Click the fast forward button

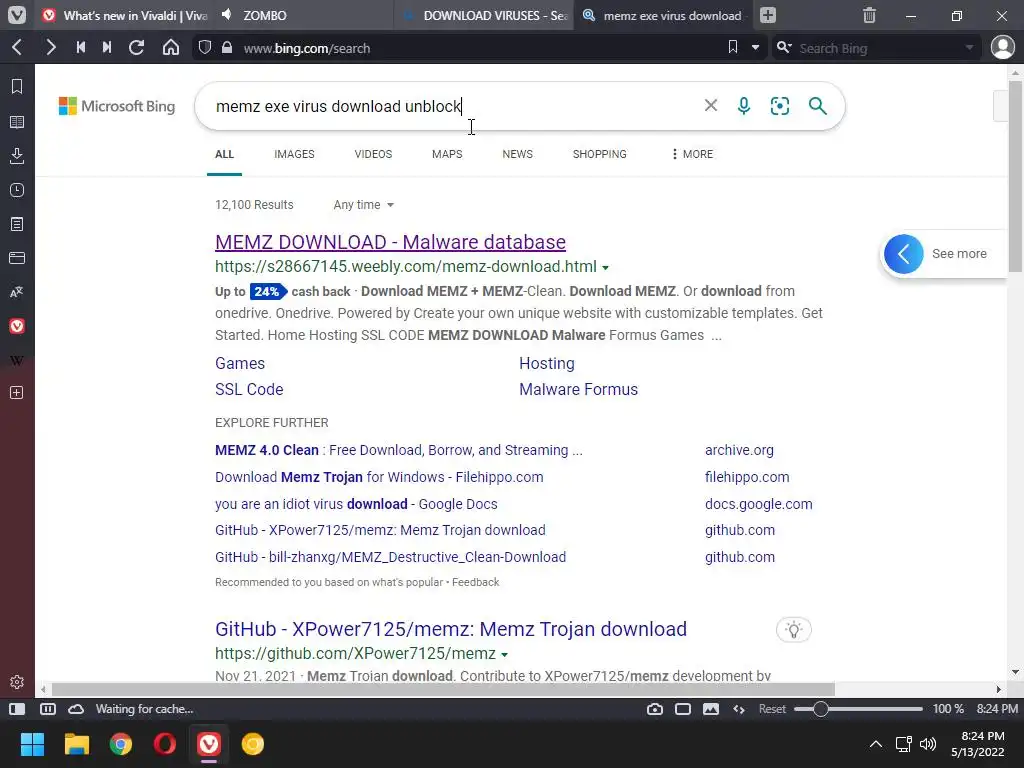tap(107, 48)
